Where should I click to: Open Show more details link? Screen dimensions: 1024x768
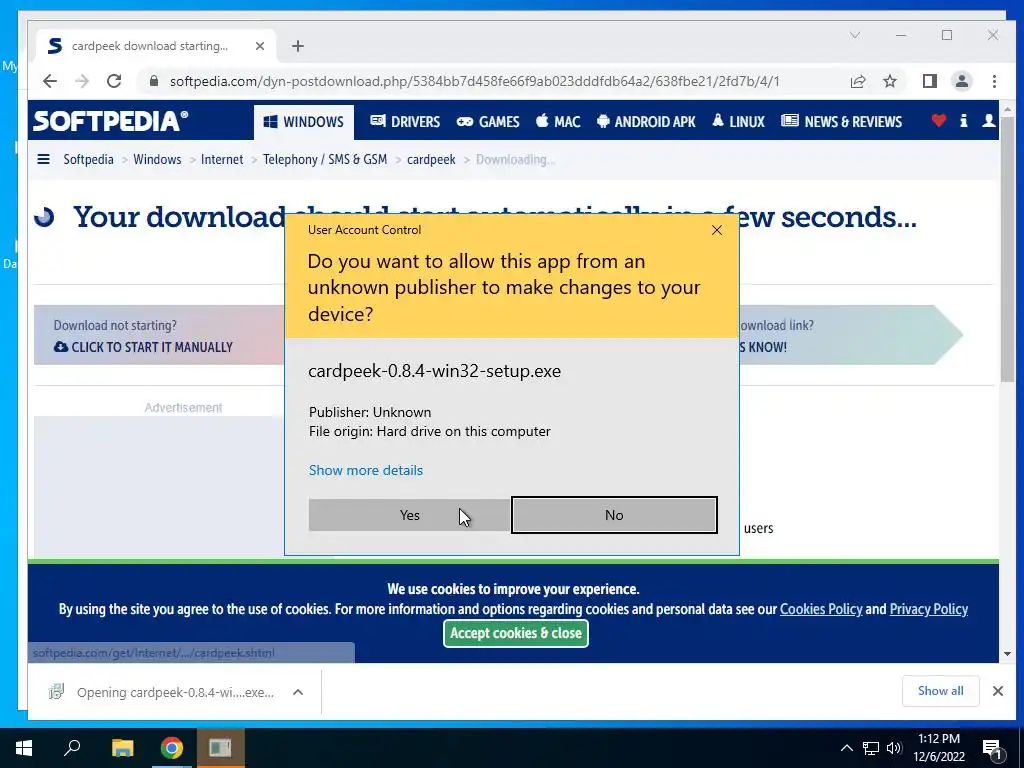(366, 470)
